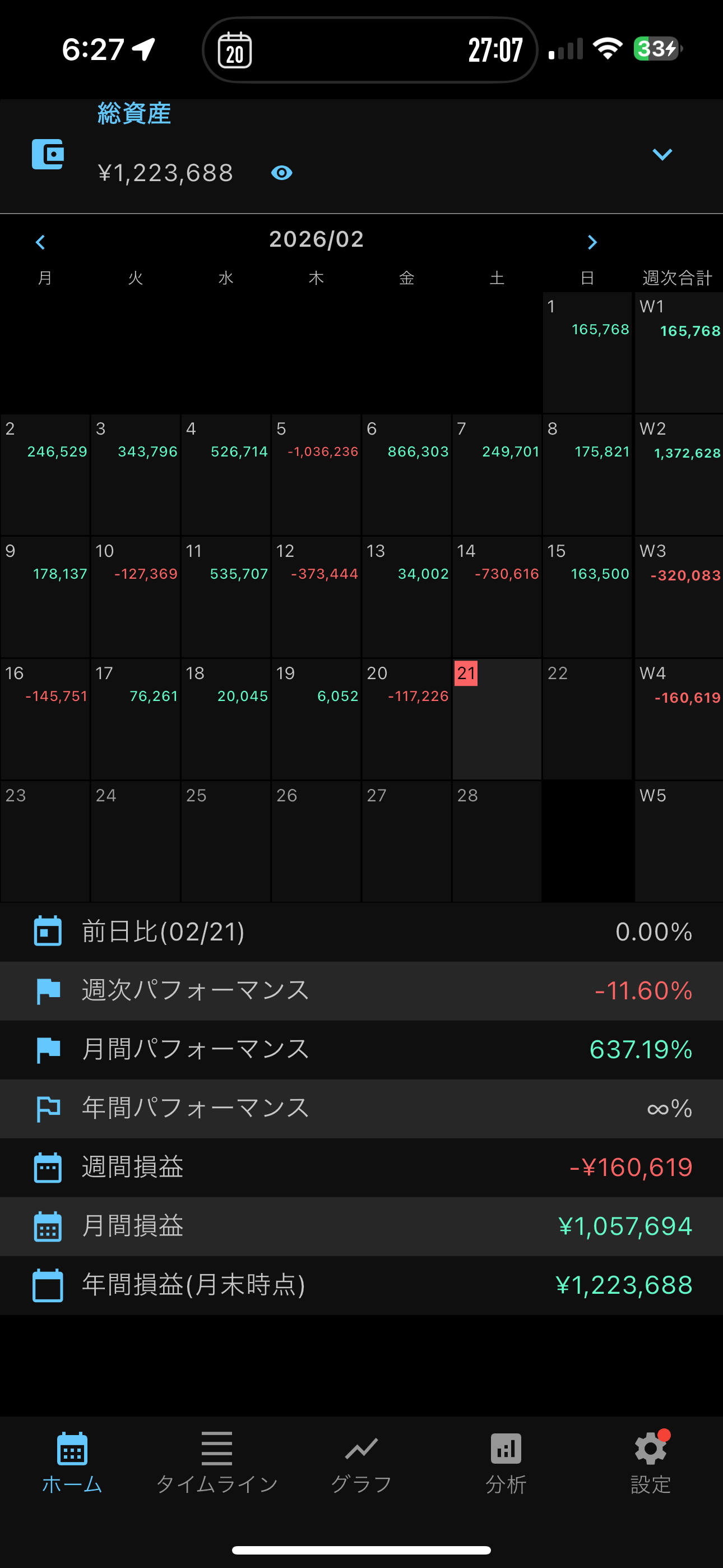
Task: Expand the 総資産 chevron dropdown
Action: coord(662,155)
